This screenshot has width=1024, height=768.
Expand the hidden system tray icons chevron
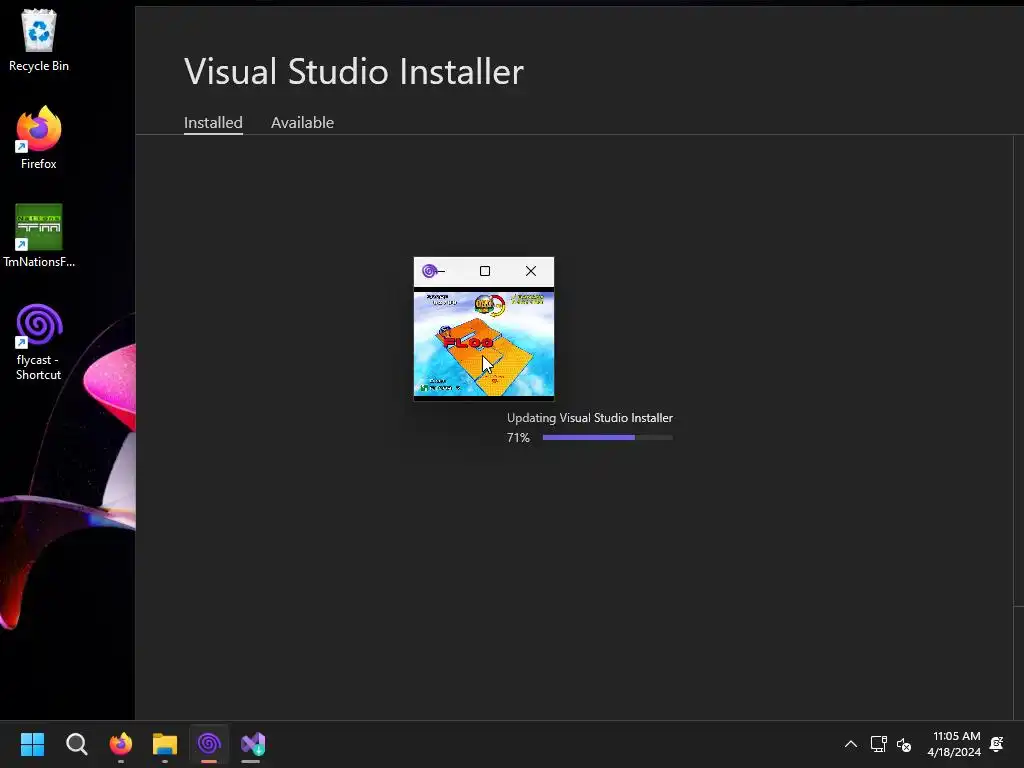[x=851, y=744]
